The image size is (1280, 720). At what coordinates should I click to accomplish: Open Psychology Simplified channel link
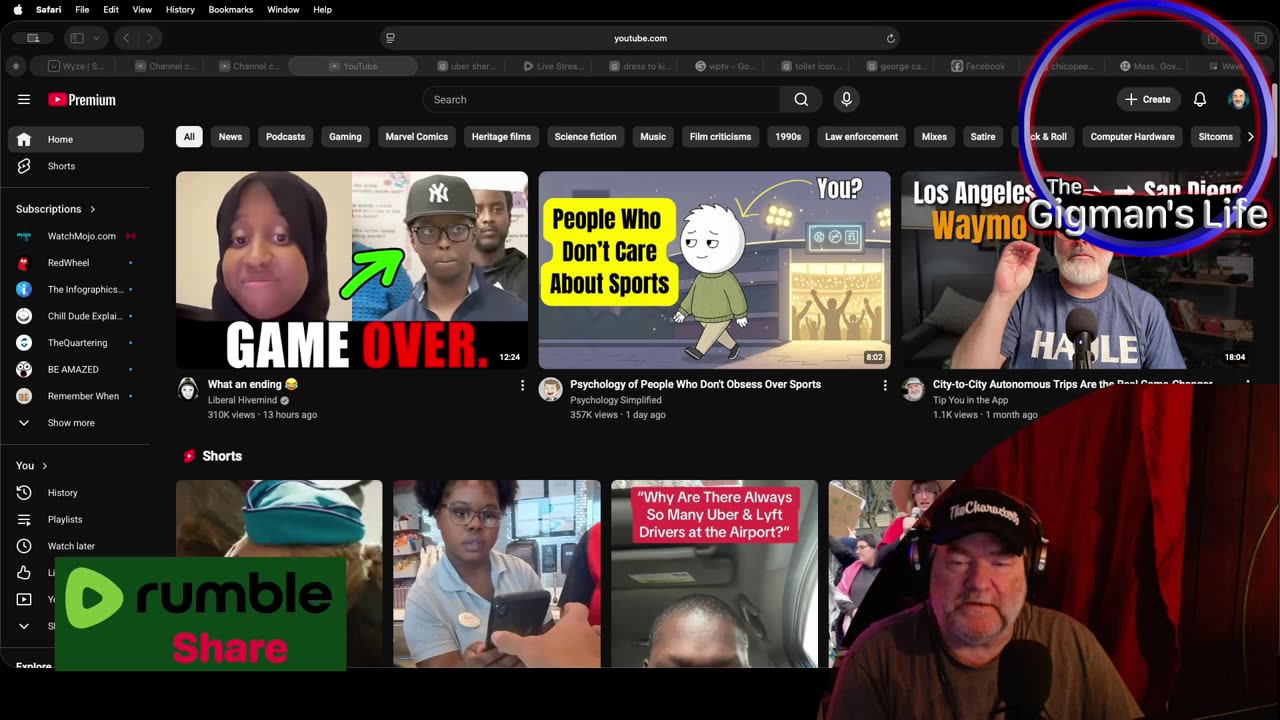tap(615, 400)
